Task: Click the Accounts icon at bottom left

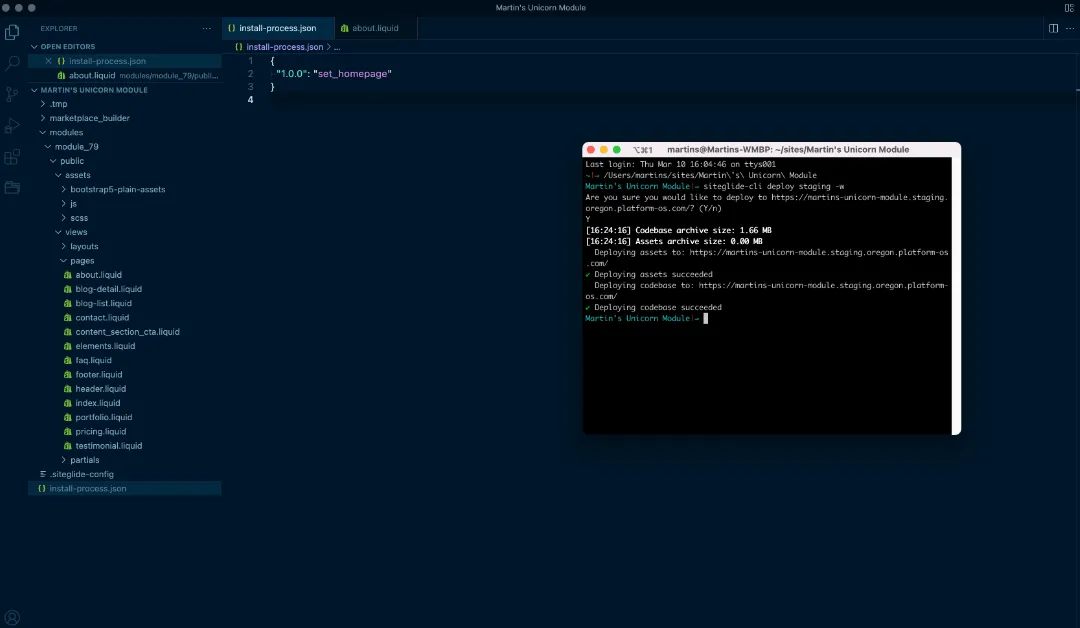Action: (13, 617)
